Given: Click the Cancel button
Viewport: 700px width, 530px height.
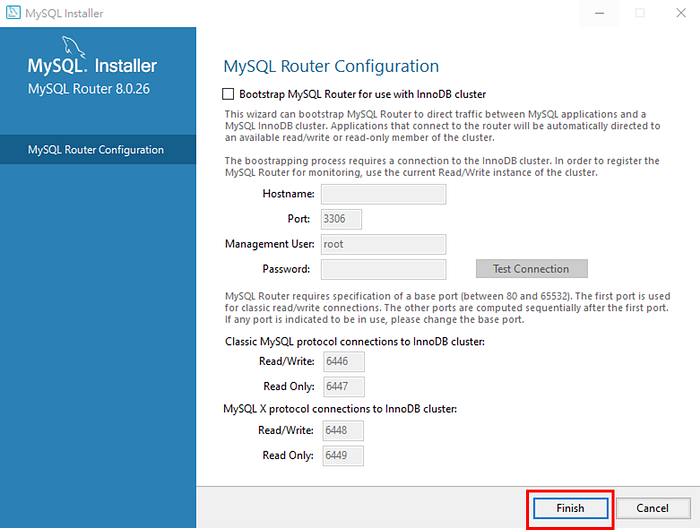Looking at the screenshot, I should coord(653,508).
